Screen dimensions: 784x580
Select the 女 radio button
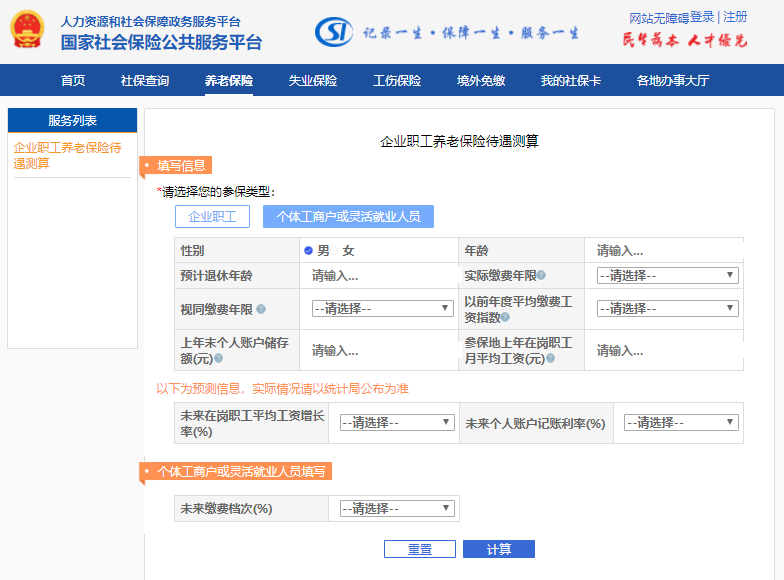coord(334,250)
